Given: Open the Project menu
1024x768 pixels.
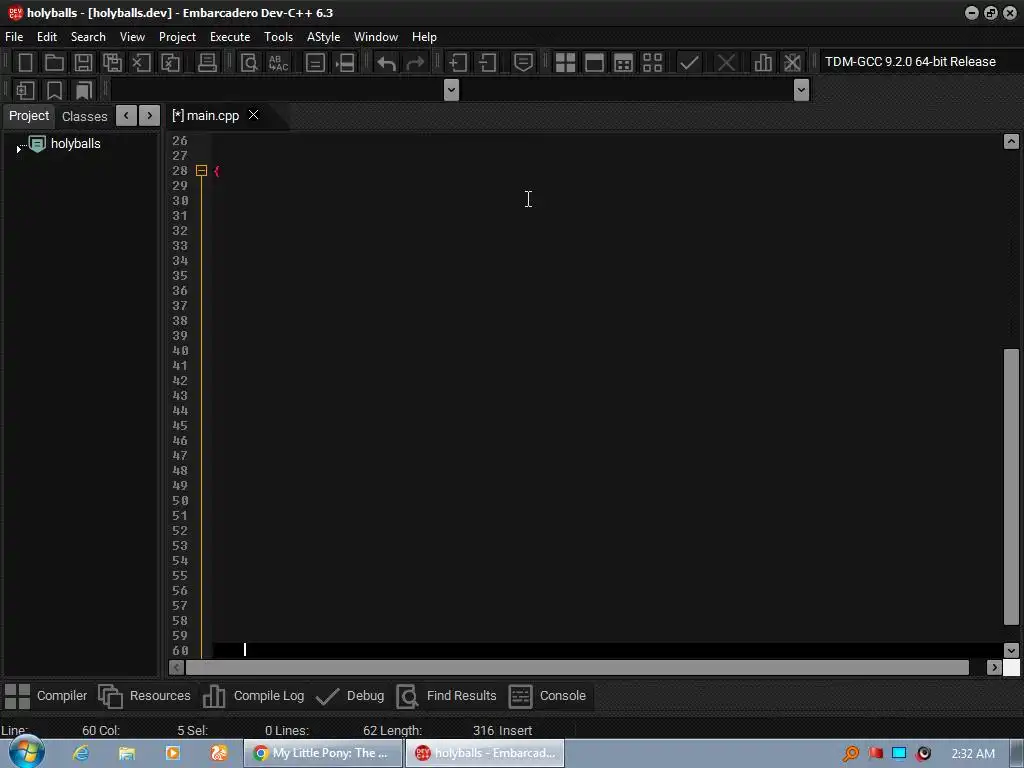Looking at the screenshot, I should tap(178, 37).
